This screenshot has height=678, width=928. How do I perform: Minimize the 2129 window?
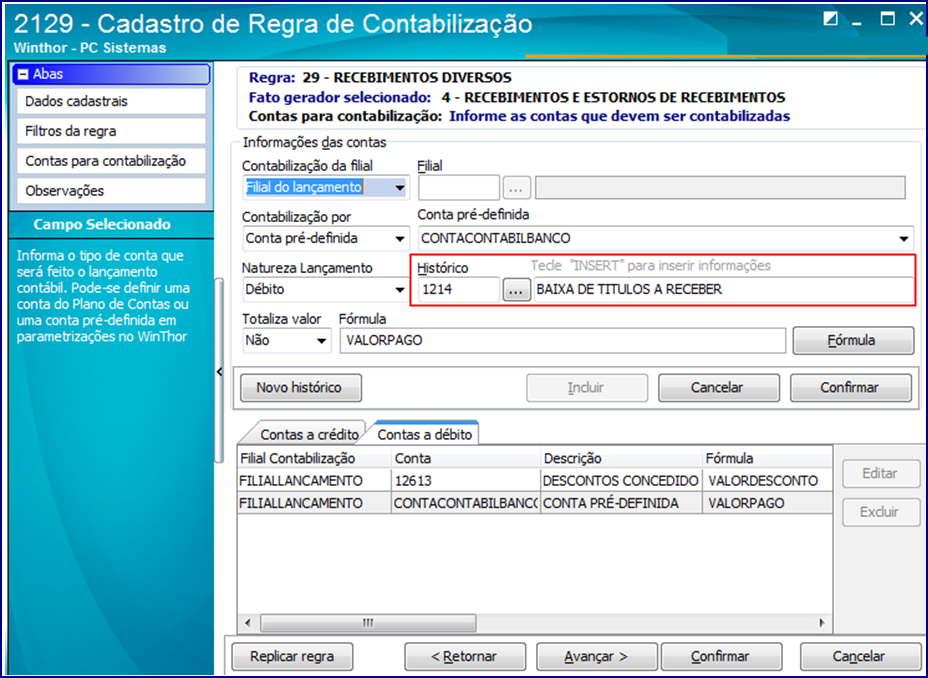857,21
